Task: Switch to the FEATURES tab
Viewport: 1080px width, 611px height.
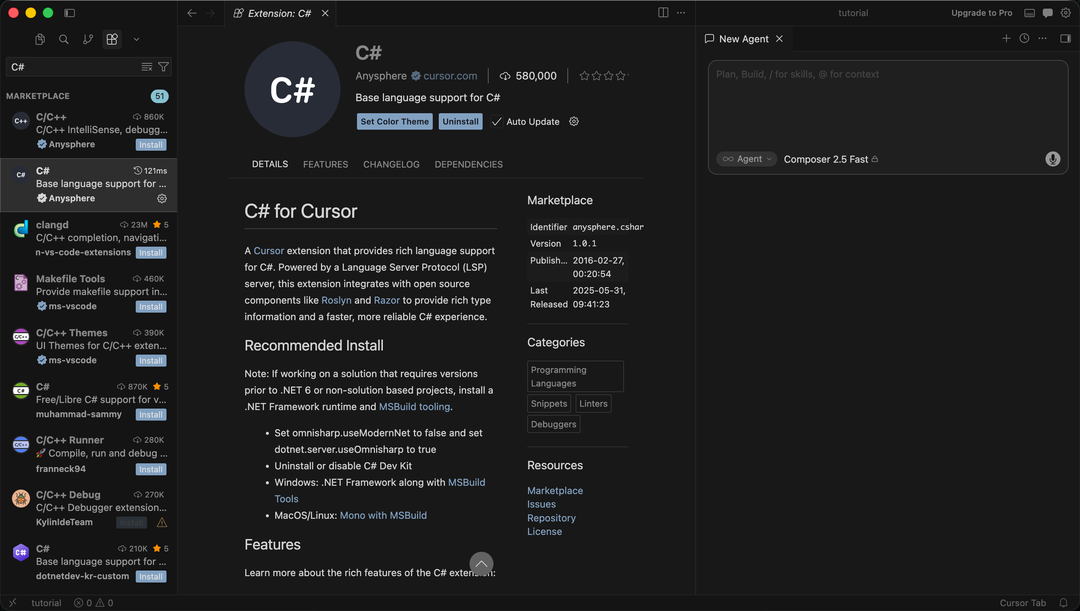Action: point(325,164)
